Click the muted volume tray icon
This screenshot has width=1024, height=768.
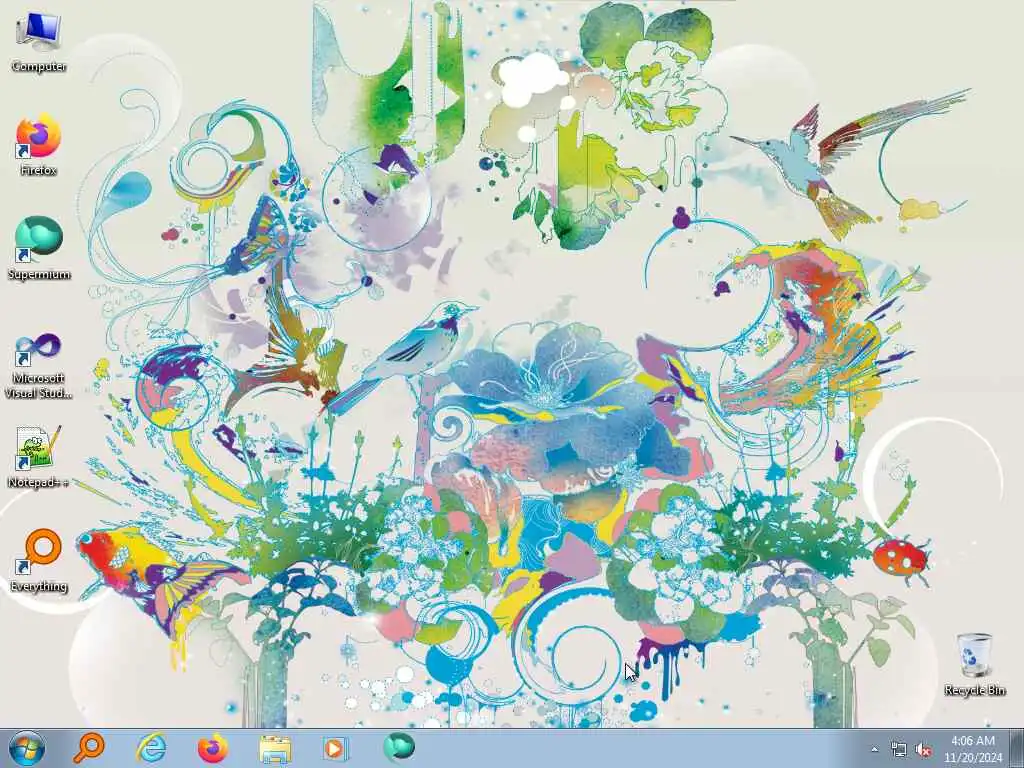tap(923, 750)
